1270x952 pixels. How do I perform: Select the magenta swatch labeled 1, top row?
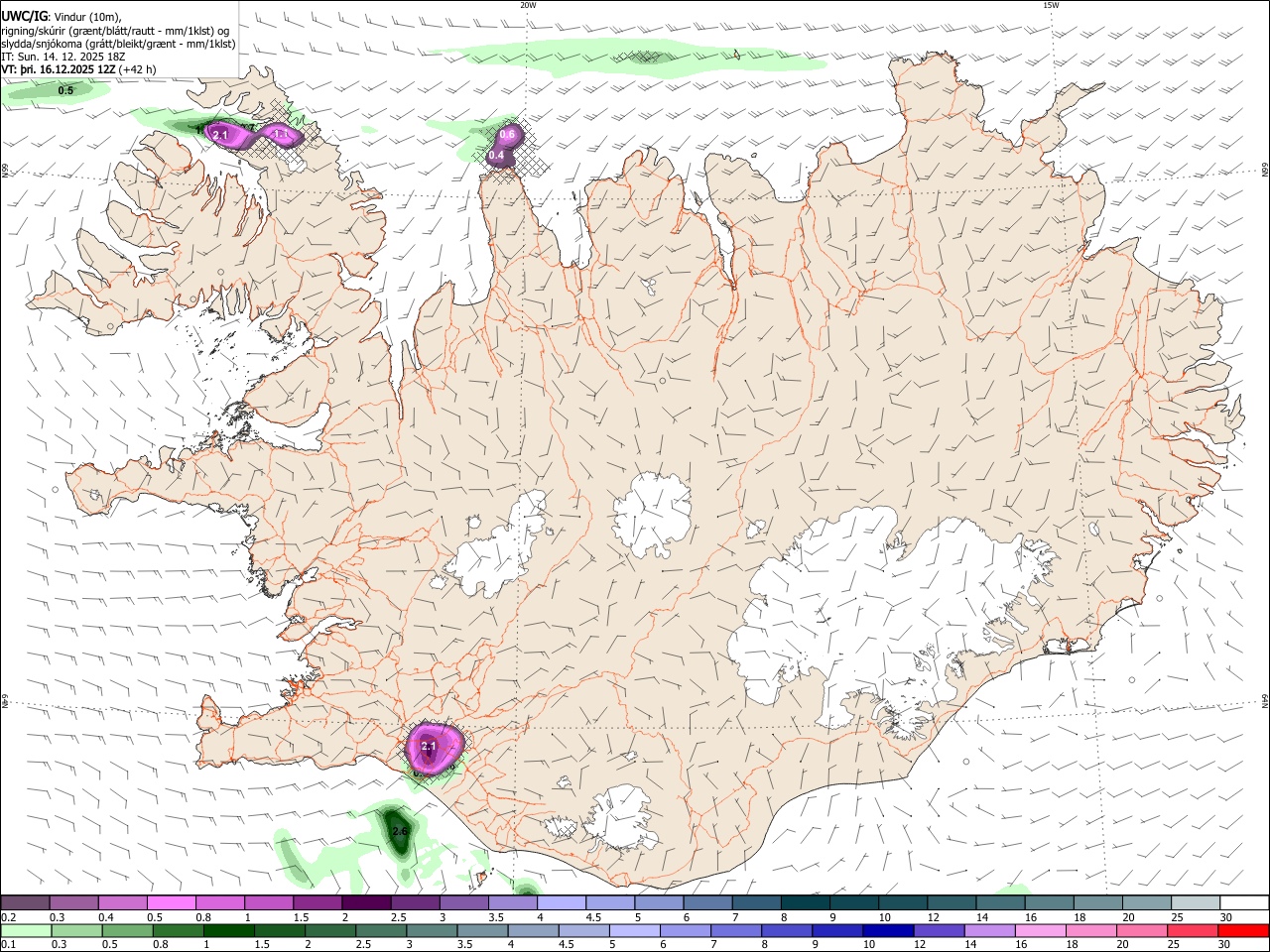click(x=268, y=902)
